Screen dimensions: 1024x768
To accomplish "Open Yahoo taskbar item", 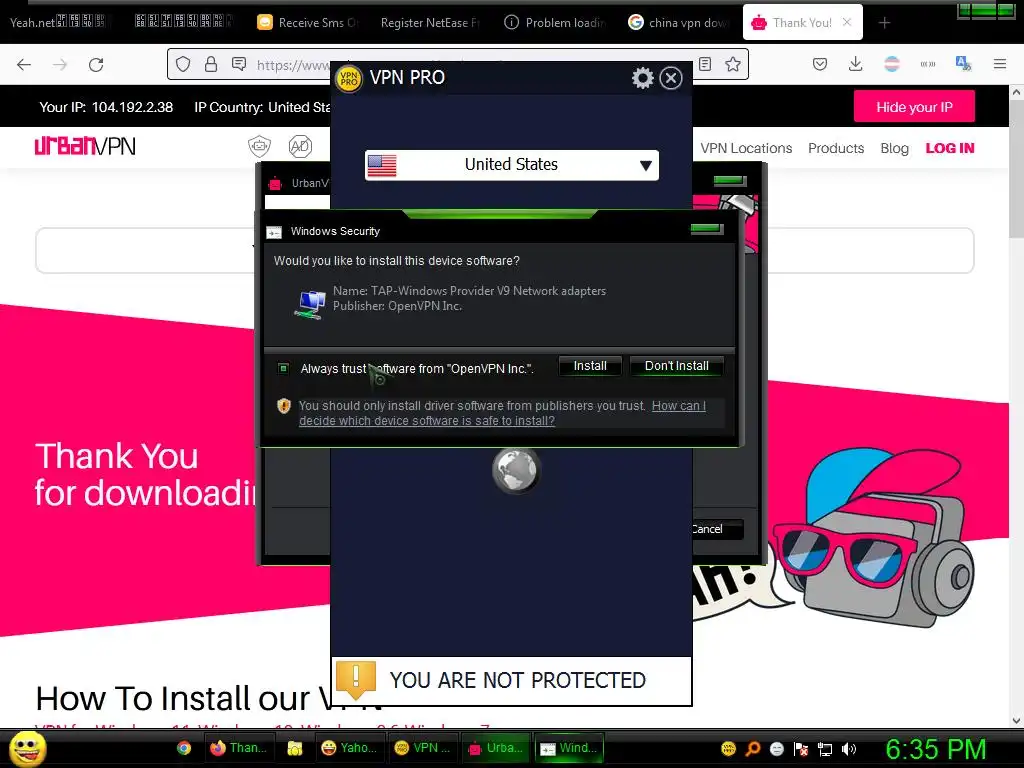I will point(349,748).
